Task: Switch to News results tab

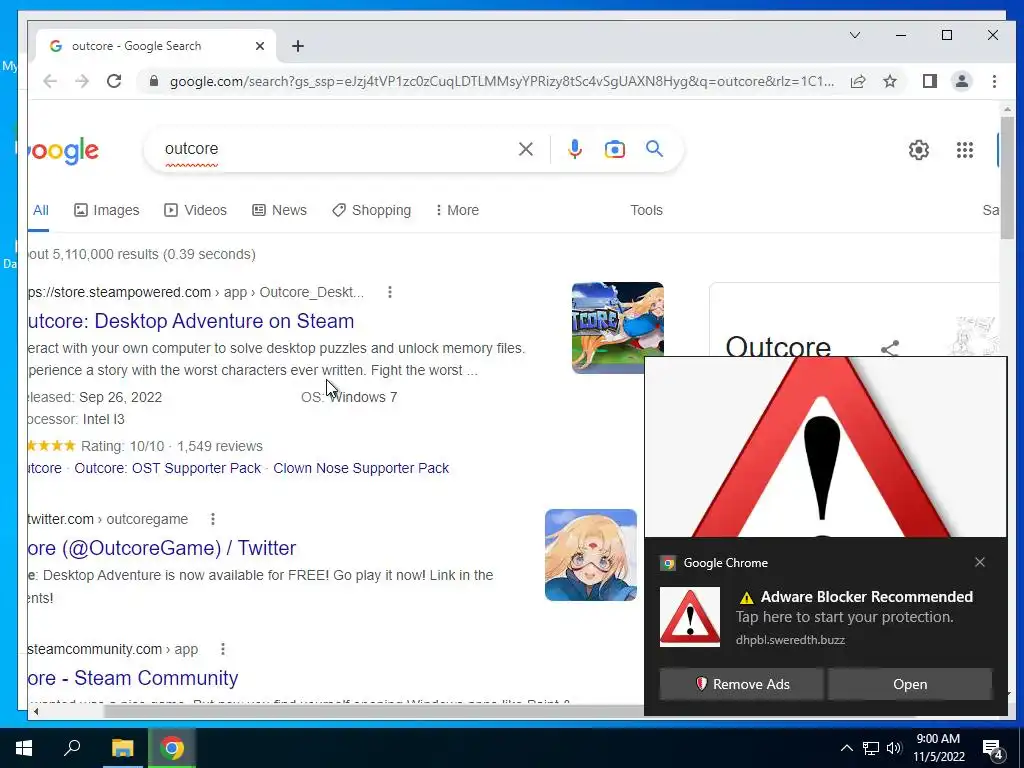Action: click(x=280, y=210)
